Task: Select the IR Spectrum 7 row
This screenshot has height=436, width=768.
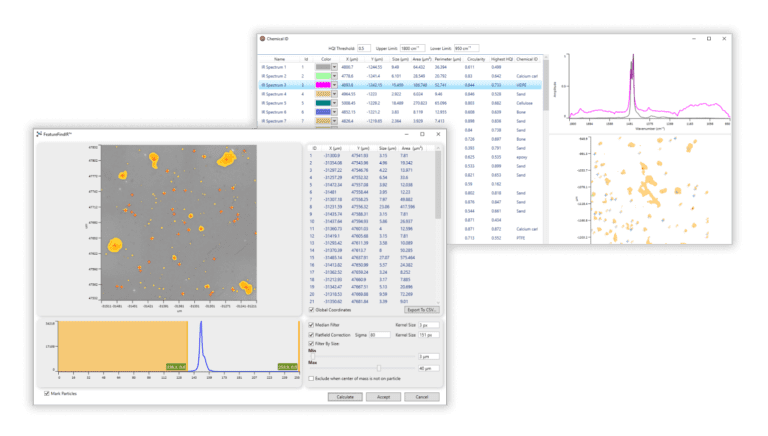Action: tap(401, 121)
